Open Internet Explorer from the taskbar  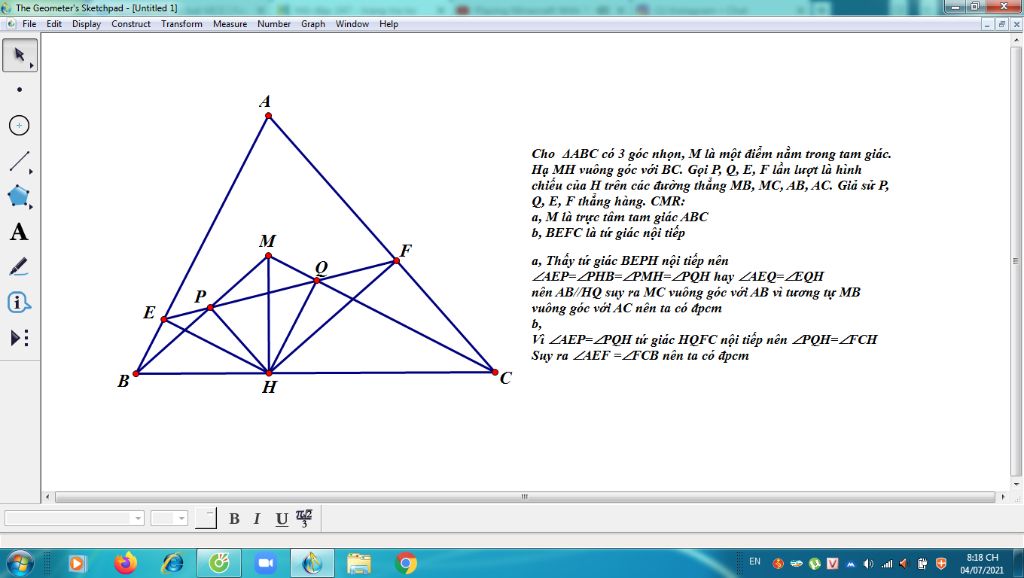(x=172, y=563)
